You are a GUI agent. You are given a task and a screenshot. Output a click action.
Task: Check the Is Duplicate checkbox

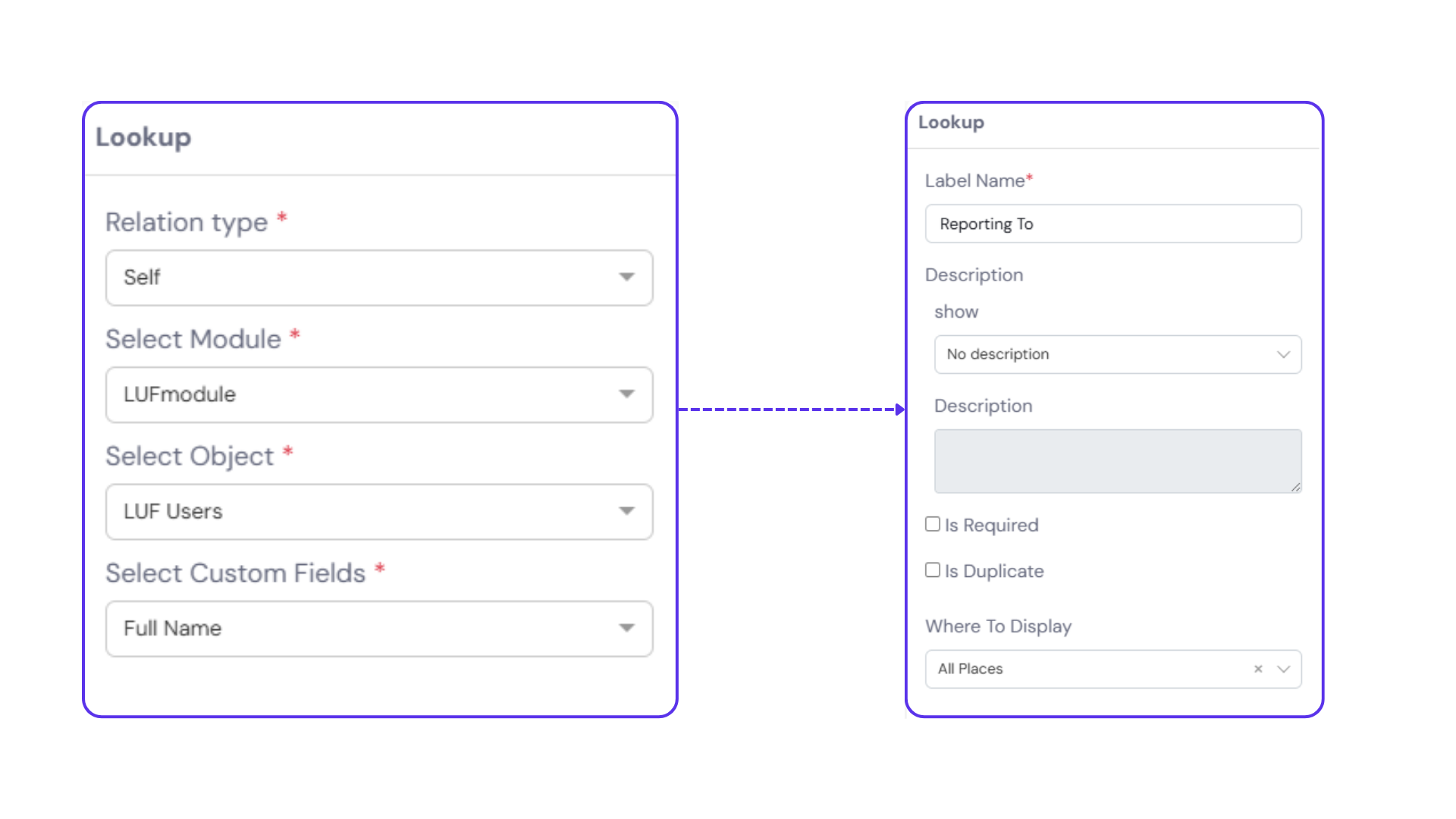pyautogui.click(x=933, y=570)
